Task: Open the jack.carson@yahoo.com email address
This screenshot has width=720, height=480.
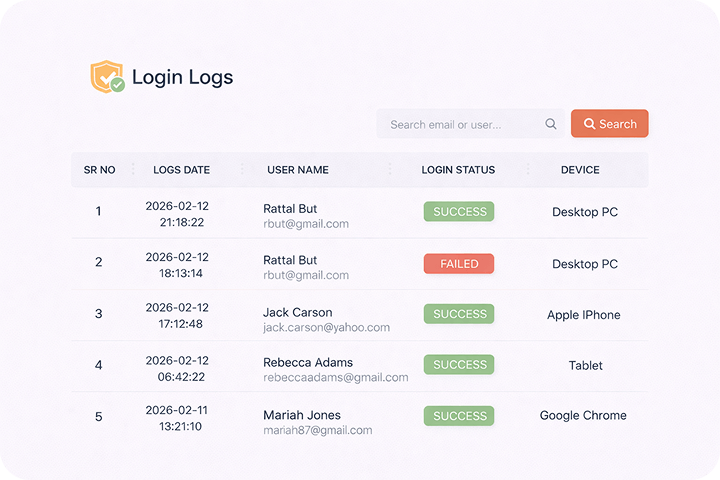Action: click(326, 328)
